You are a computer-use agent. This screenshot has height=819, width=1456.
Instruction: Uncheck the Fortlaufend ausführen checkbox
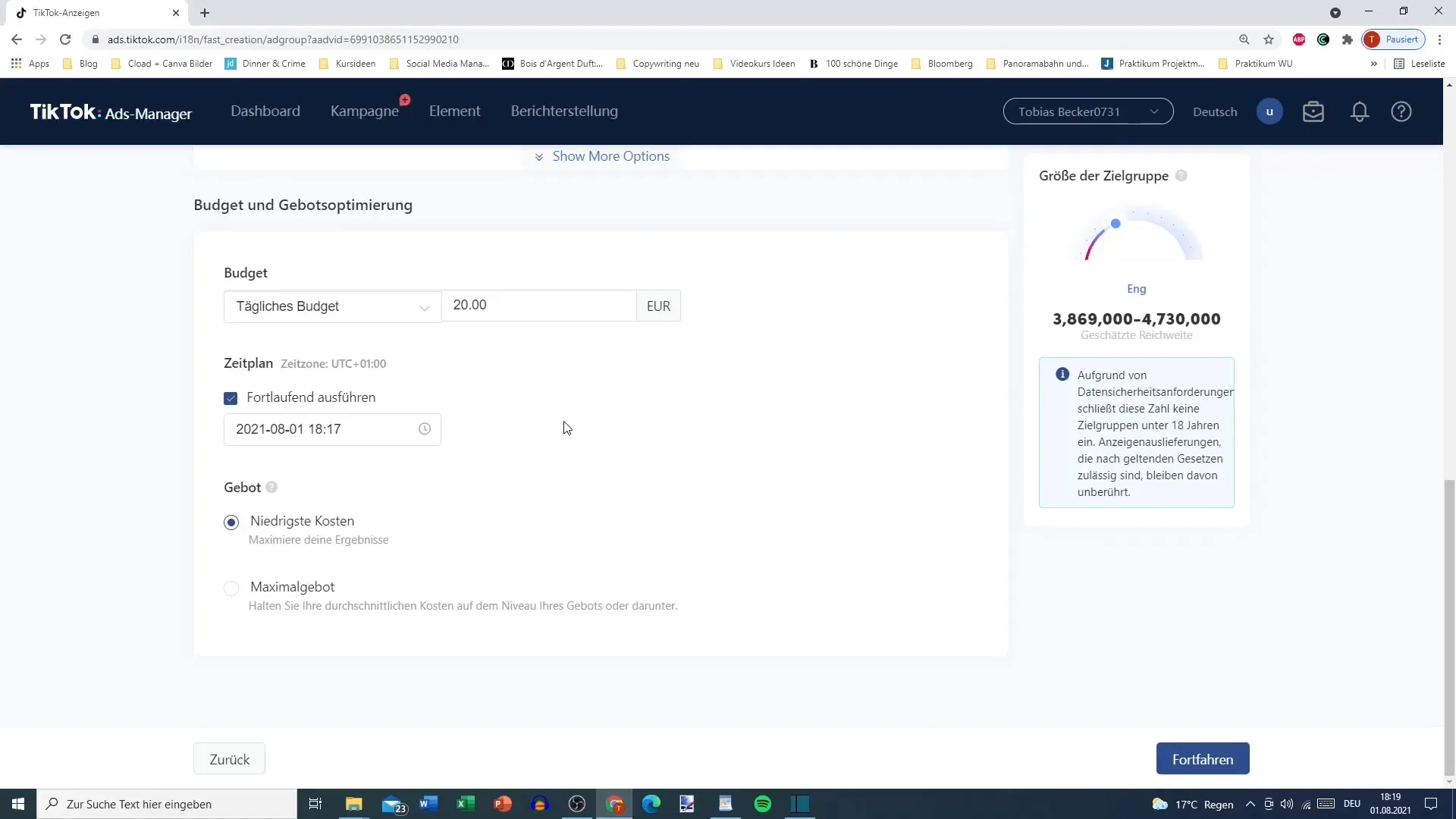click(231, 398)
